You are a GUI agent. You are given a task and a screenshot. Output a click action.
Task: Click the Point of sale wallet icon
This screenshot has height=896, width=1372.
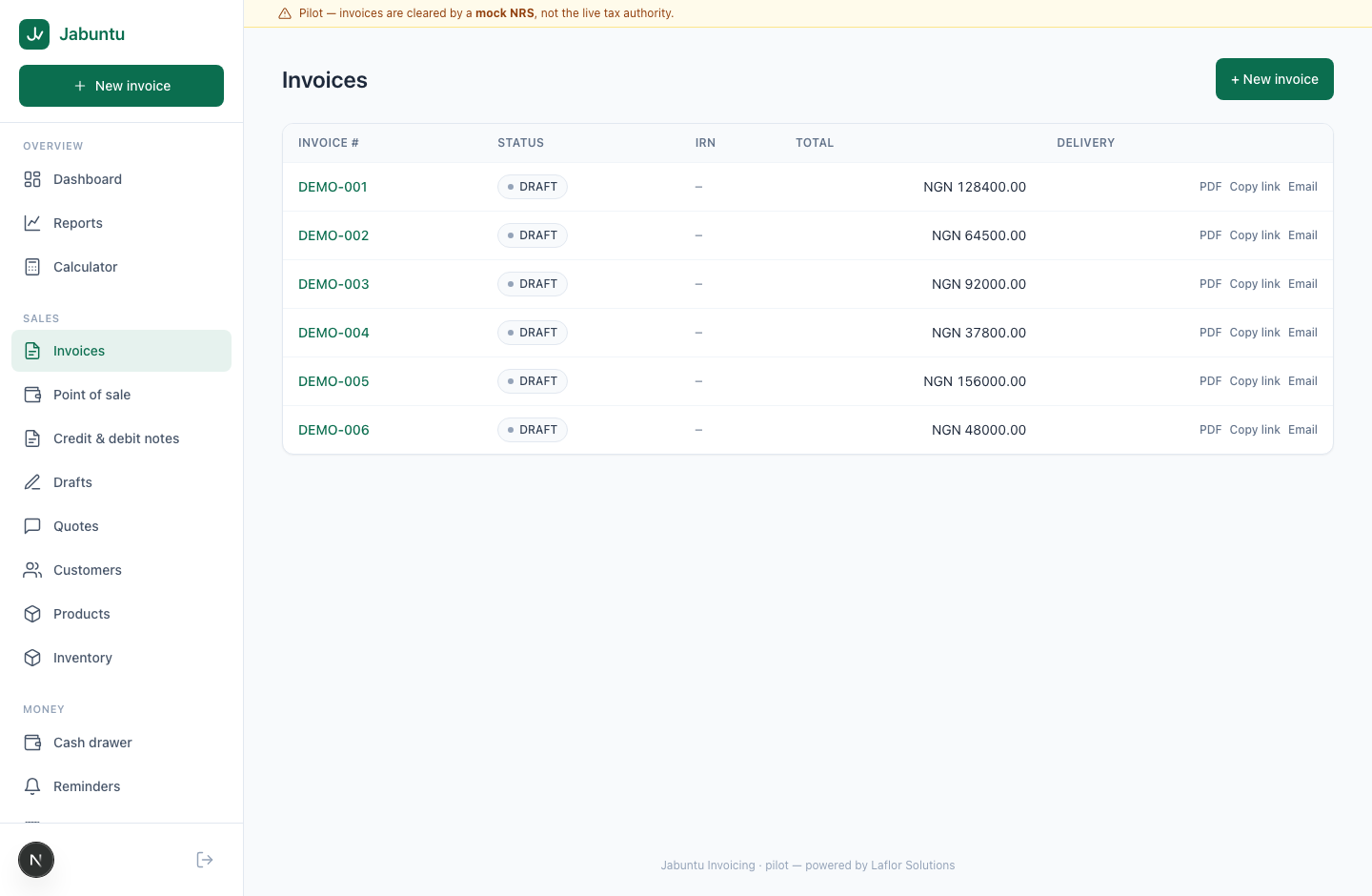click(x=32, y=395)
